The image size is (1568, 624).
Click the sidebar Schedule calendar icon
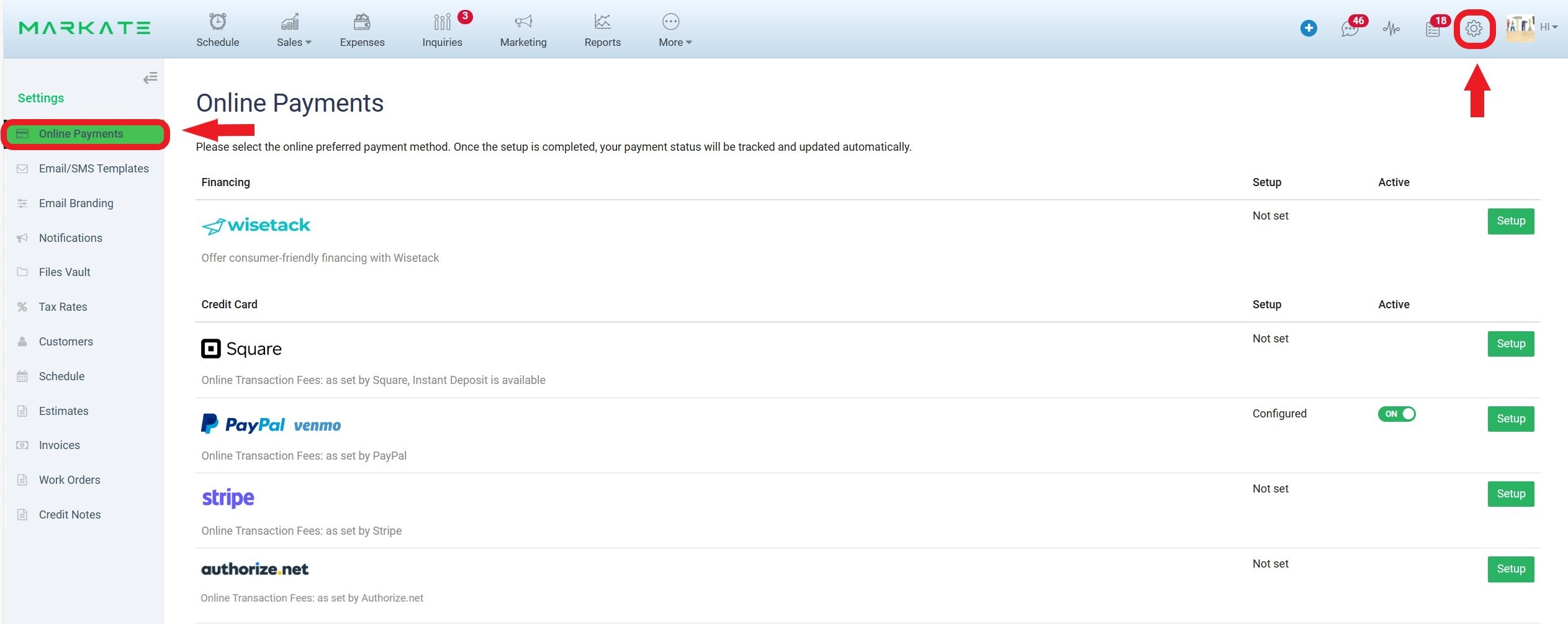[22, 377]
